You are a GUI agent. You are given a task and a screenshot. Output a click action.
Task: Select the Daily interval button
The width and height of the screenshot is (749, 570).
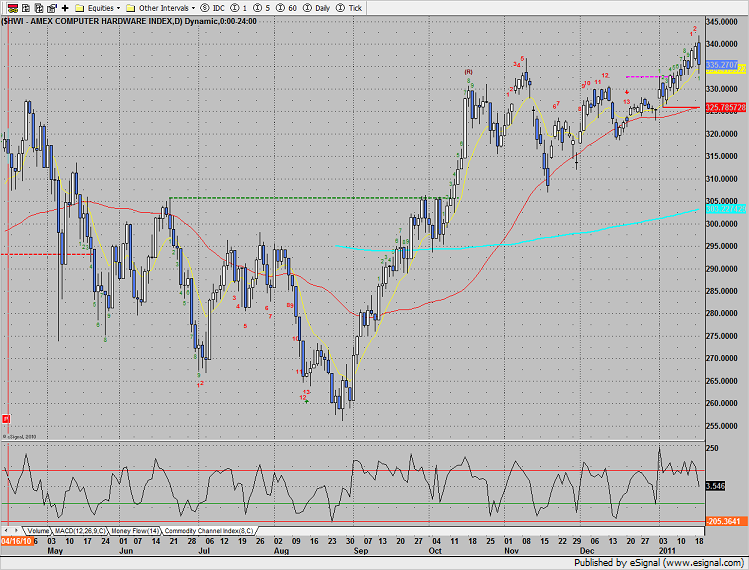click(317, 7)
